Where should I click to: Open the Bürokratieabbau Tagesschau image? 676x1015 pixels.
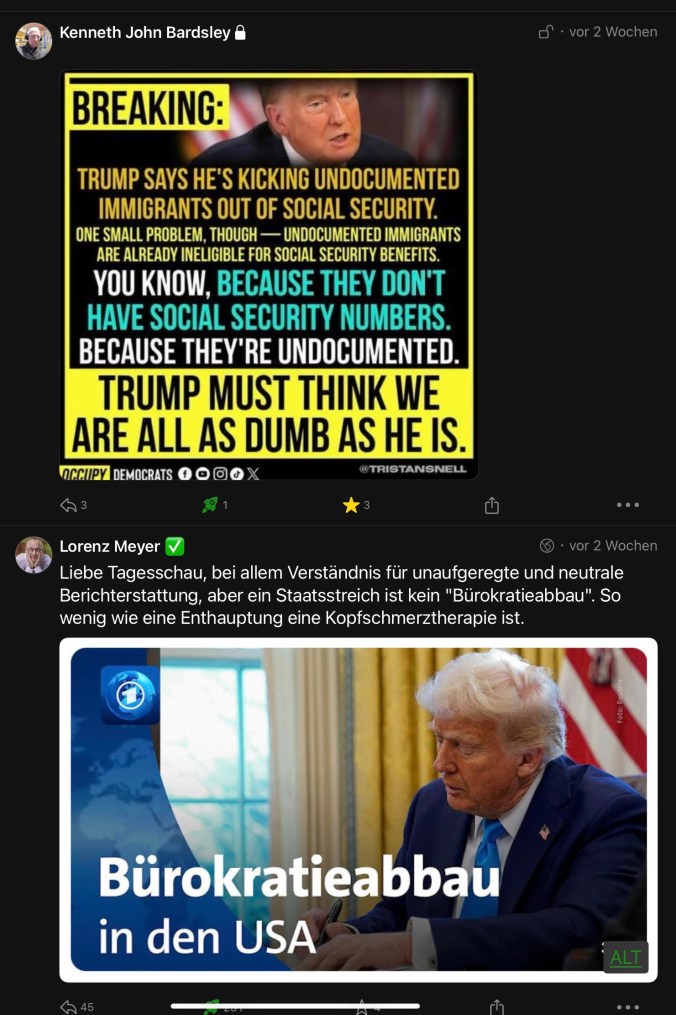pyautogui.click(x=358, y=810)
